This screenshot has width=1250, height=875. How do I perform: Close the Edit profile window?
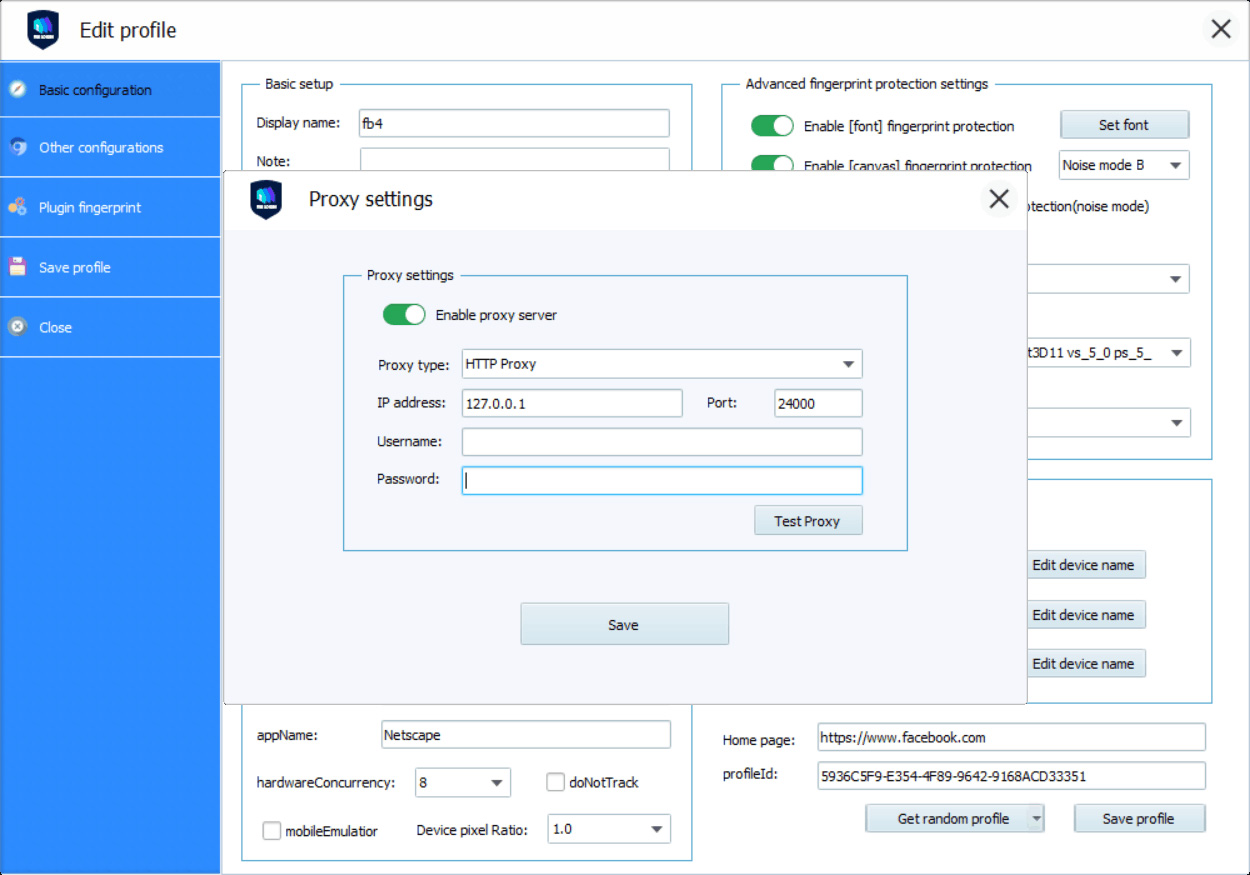(1221, 29)
